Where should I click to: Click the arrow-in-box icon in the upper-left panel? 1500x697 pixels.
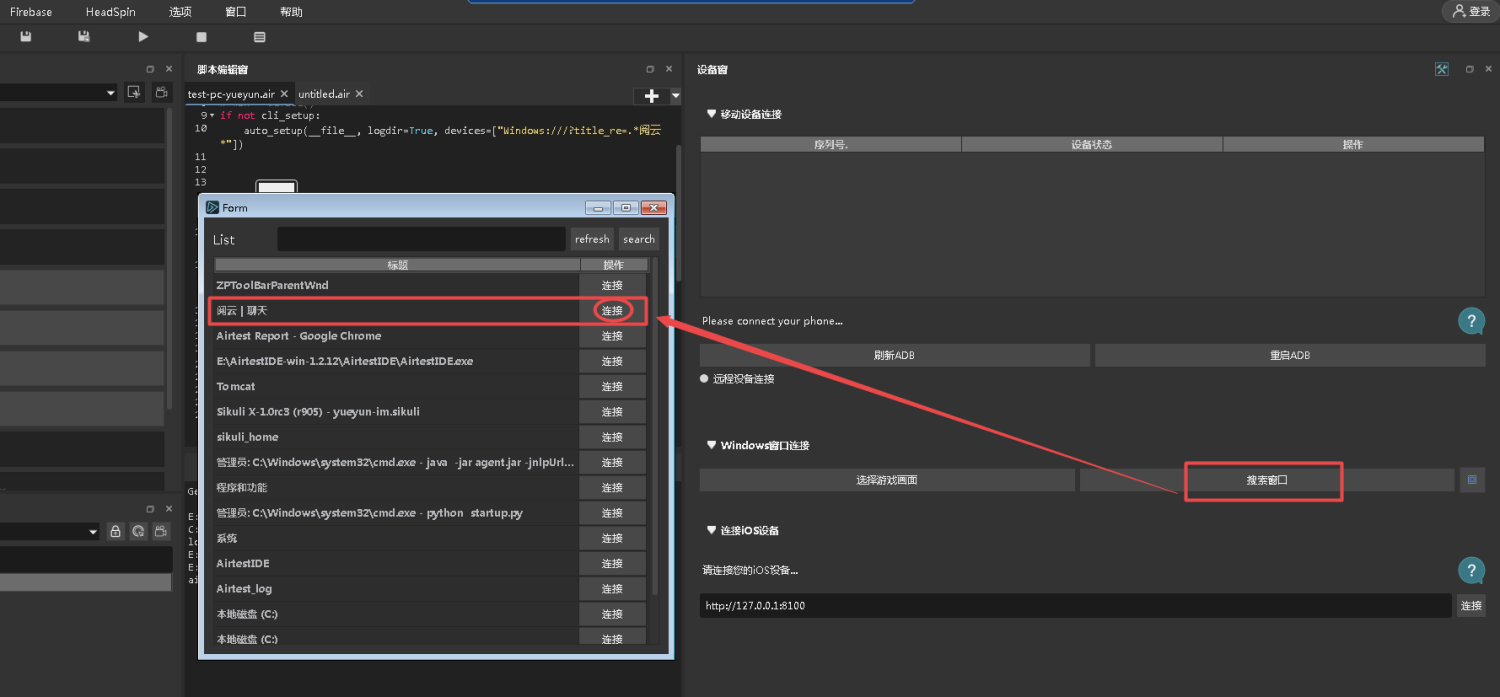click(x=134, y=93)
